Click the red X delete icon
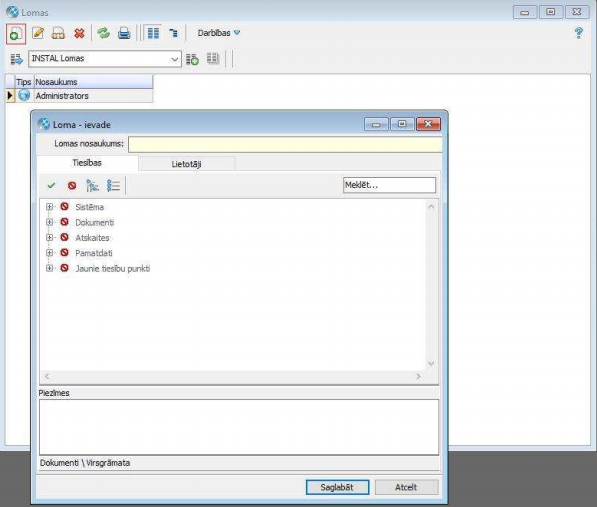This screenshot has height=507, width=597. [x=79, y=33]
